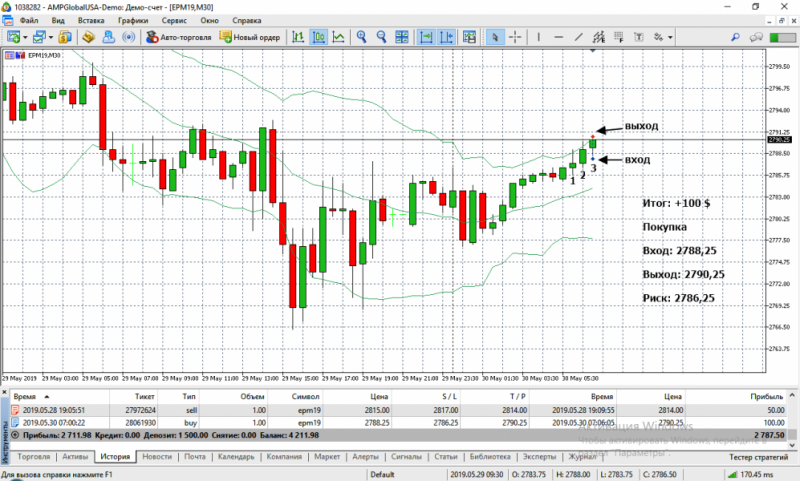
Task: Switch chart to bar chart icon
Action: 298,37
